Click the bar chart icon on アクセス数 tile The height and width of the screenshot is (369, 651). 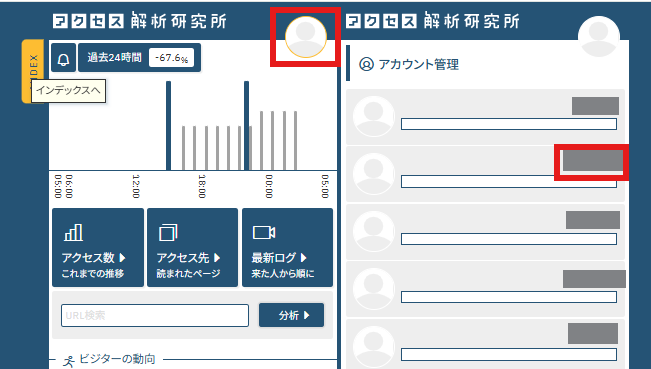point(73,232)
